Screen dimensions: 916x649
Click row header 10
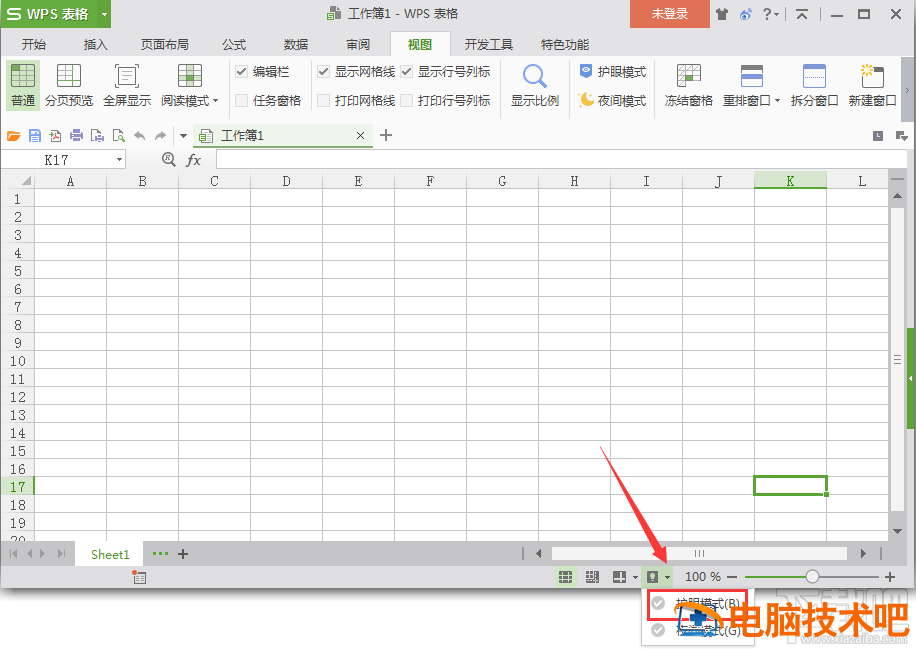point(18,361)
